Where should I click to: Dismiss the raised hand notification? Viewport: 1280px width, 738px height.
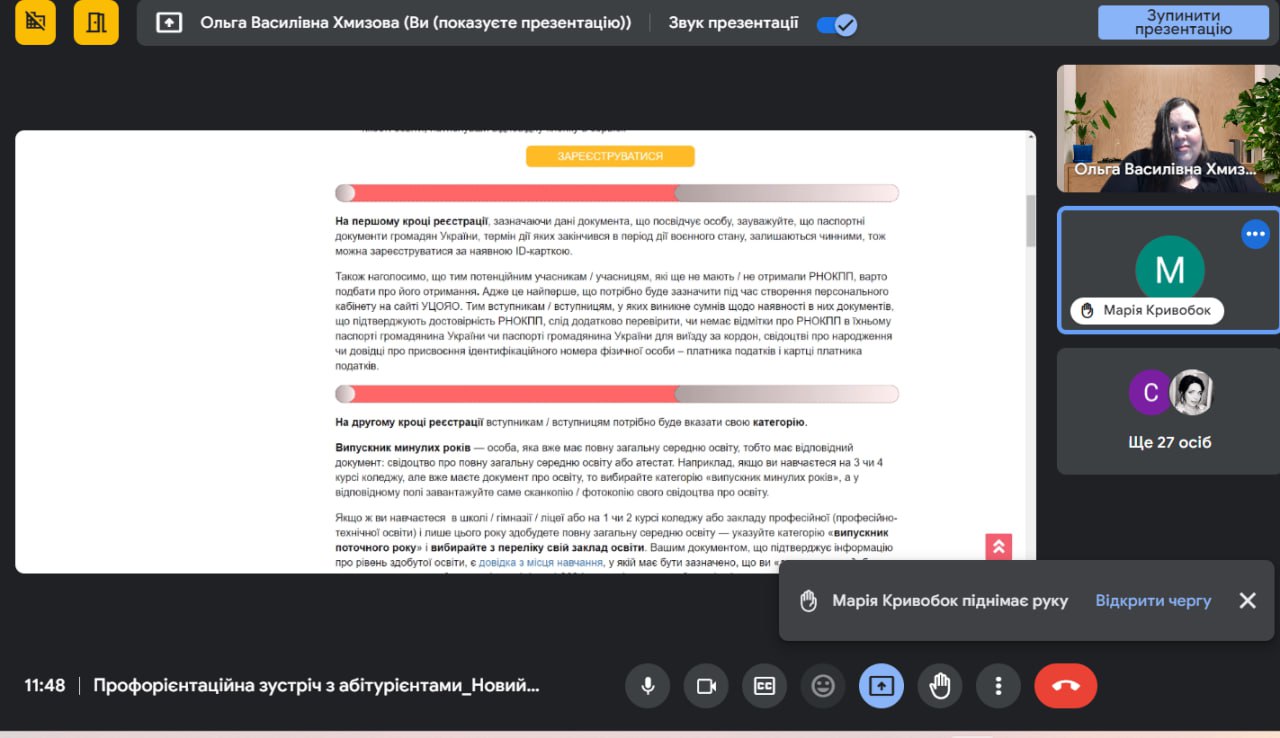1247,600
